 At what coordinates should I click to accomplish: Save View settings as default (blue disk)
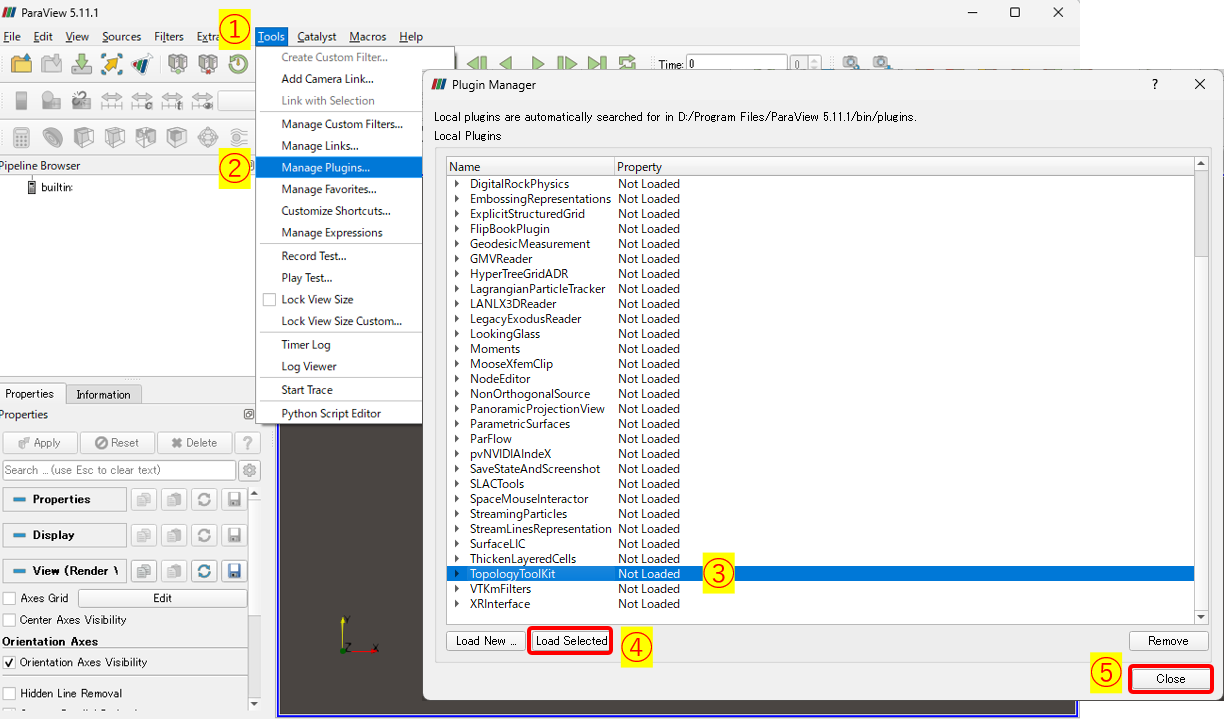pos(235,571)
